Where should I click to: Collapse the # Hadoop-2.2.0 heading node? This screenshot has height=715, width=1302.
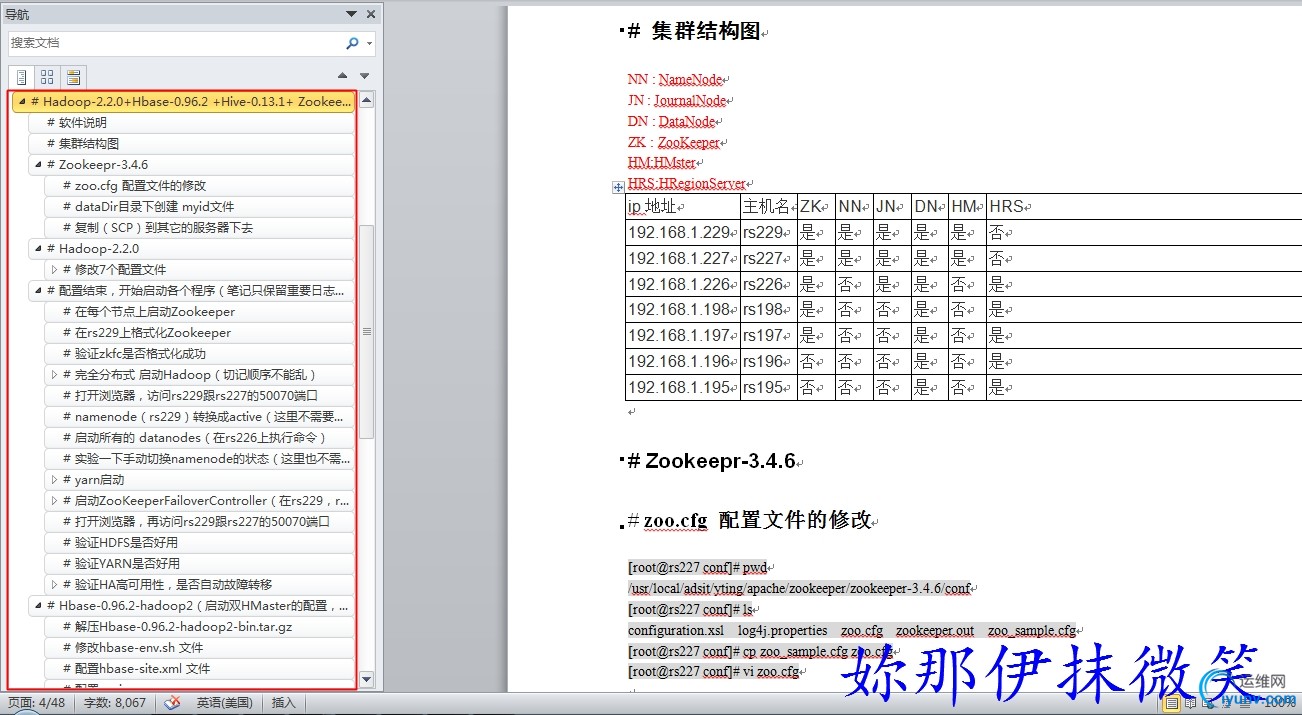pyautogui.click(x=37, y=248)
